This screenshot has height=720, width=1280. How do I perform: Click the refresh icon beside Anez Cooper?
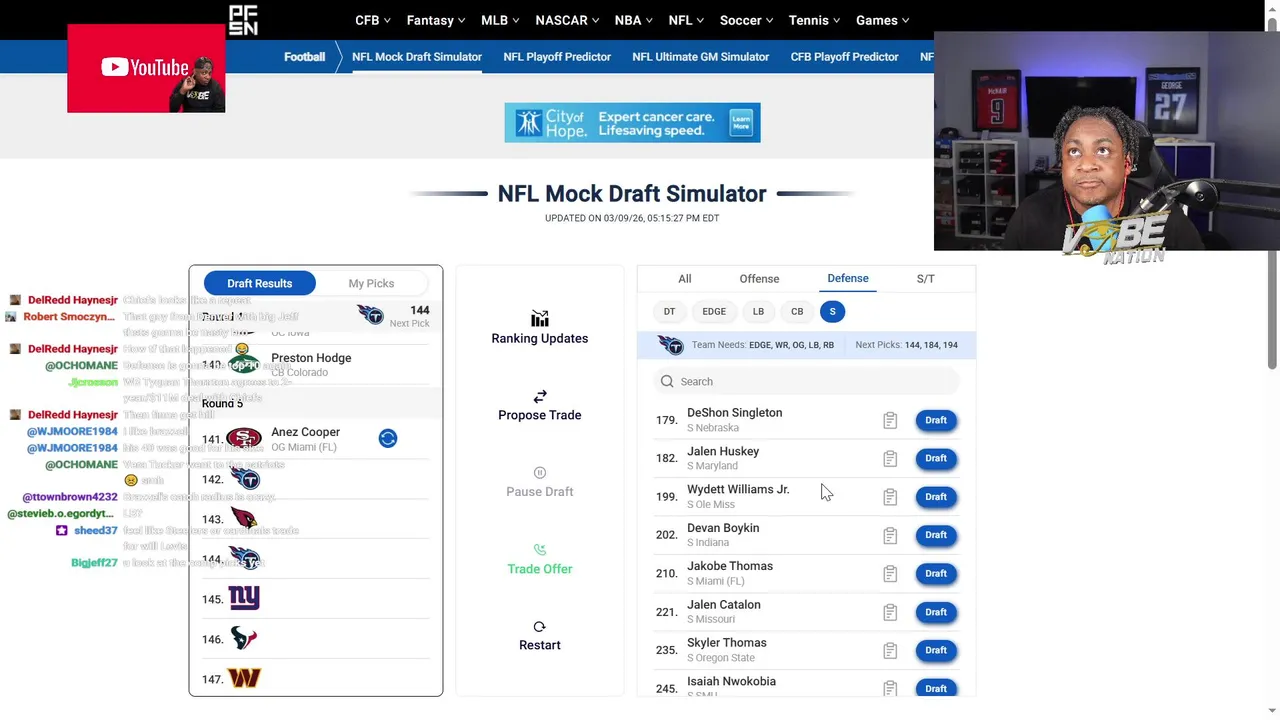coord(388,438)
